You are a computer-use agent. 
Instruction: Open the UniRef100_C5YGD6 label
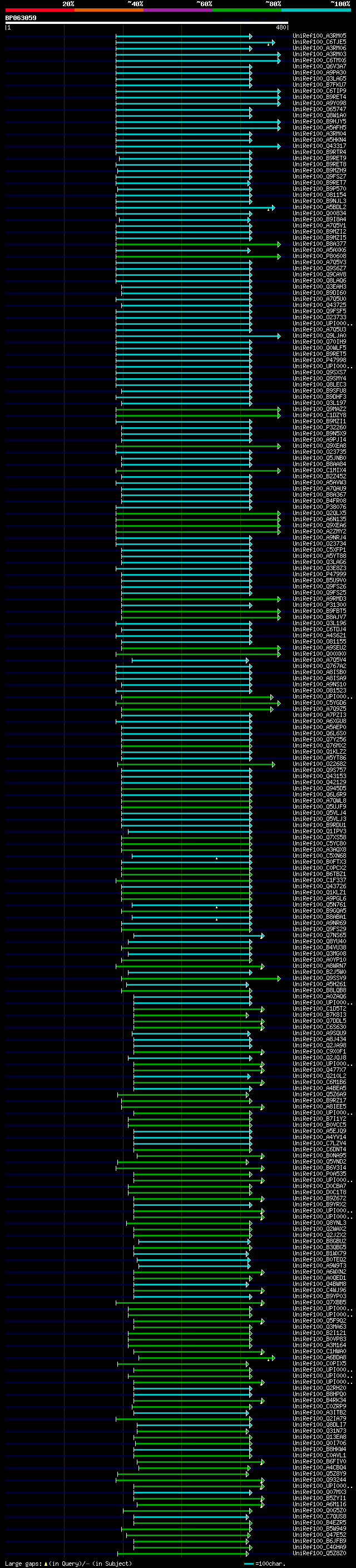click(319, 703)
